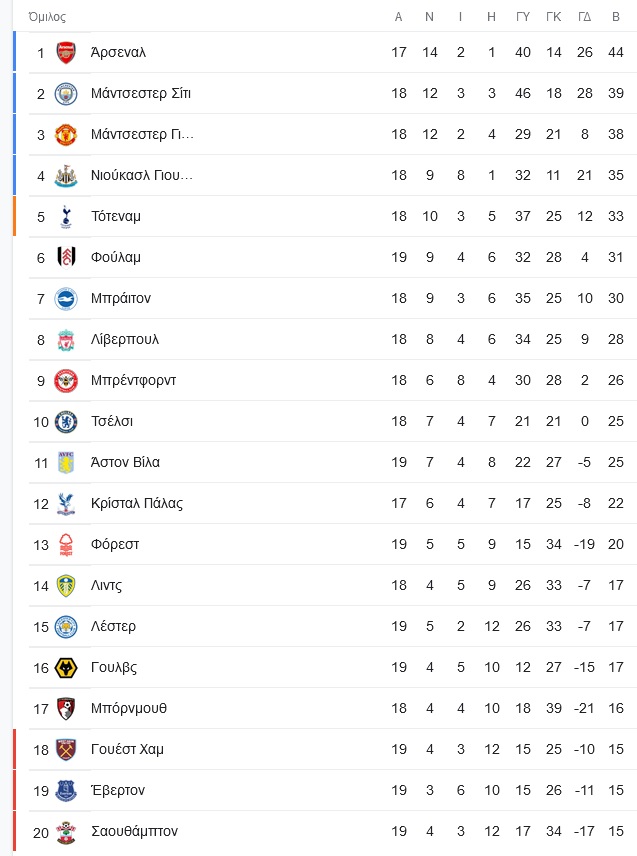Viewport: 637px width, 856px height.
Task: Open the Κρίσταλ Πάλας team link
Action: click(x=137, y=503)
